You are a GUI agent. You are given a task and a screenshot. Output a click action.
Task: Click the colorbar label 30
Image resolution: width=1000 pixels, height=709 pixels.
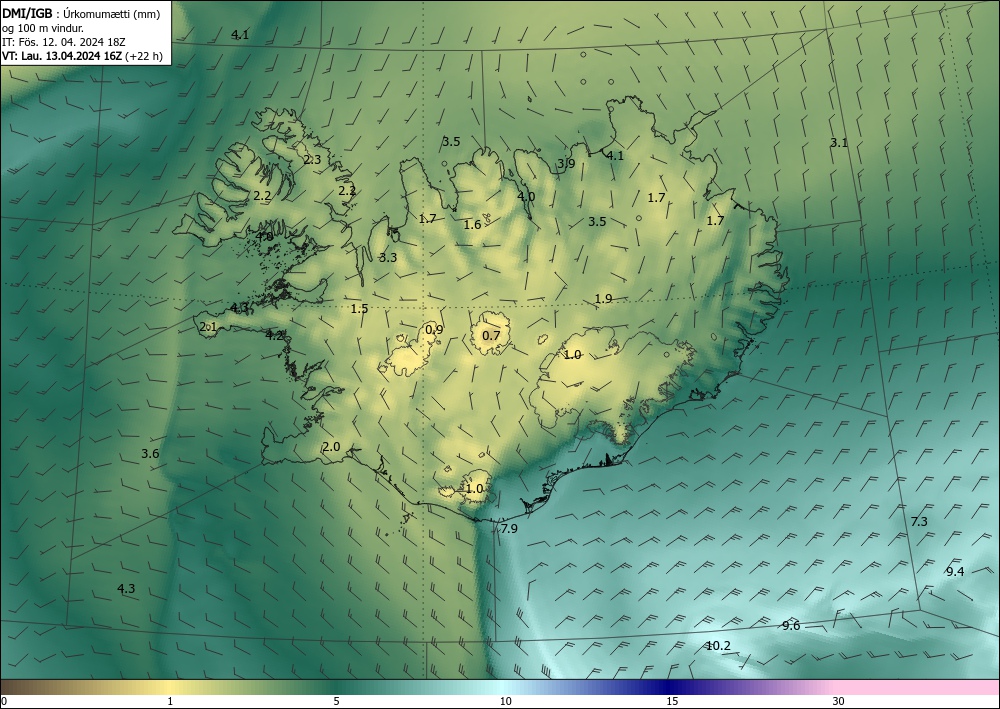tap(838, 701)
